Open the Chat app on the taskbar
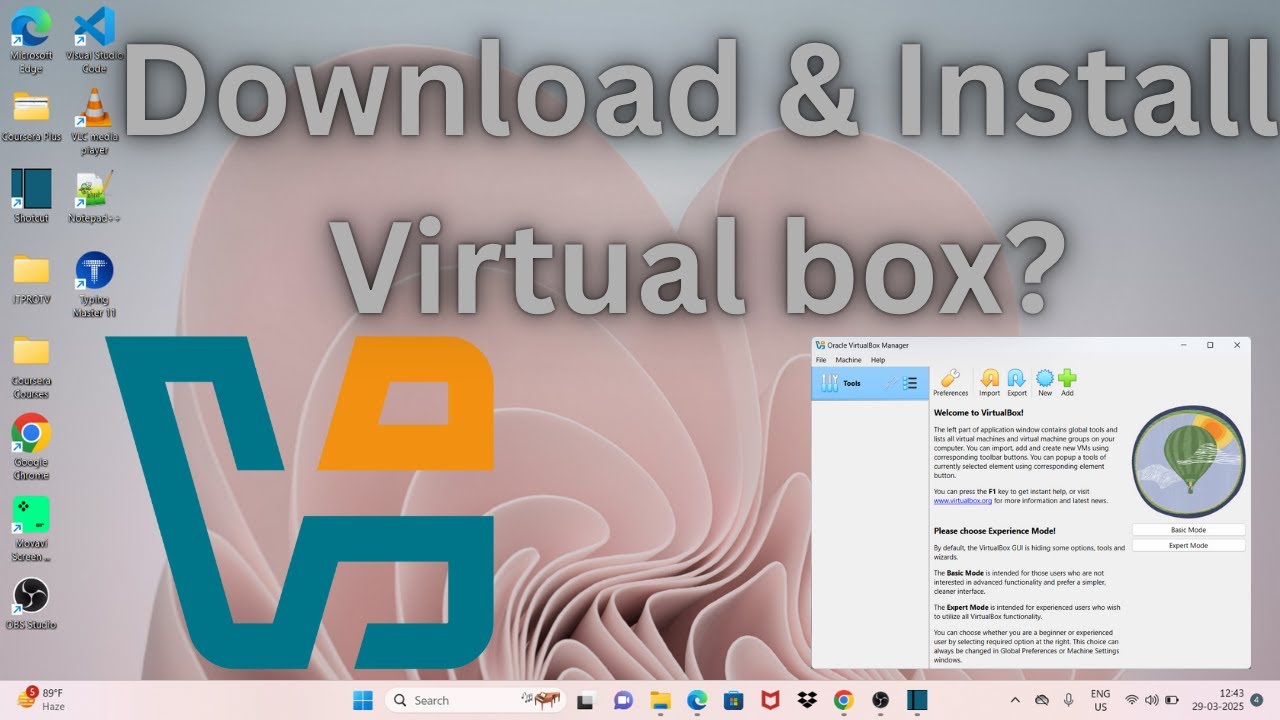Screen dimensions: 1280x720 (x=623, y=700)
